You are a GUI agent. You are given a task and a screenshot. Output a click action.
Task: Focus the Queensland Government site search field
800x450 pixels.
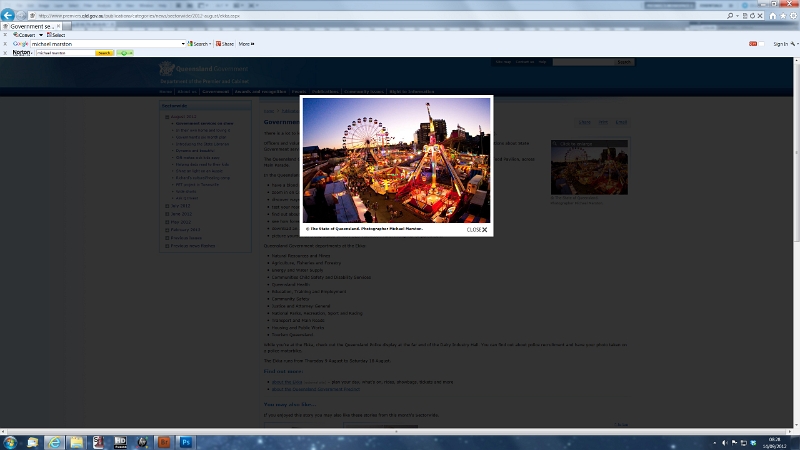[583, 62]
